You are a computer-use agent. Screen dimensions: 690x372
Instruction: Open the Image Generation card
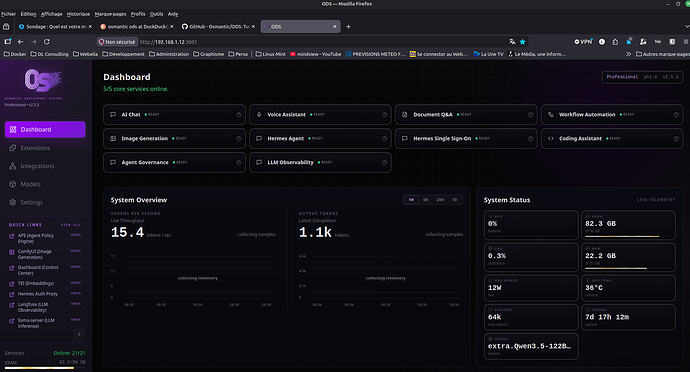[x=174, y=138]
